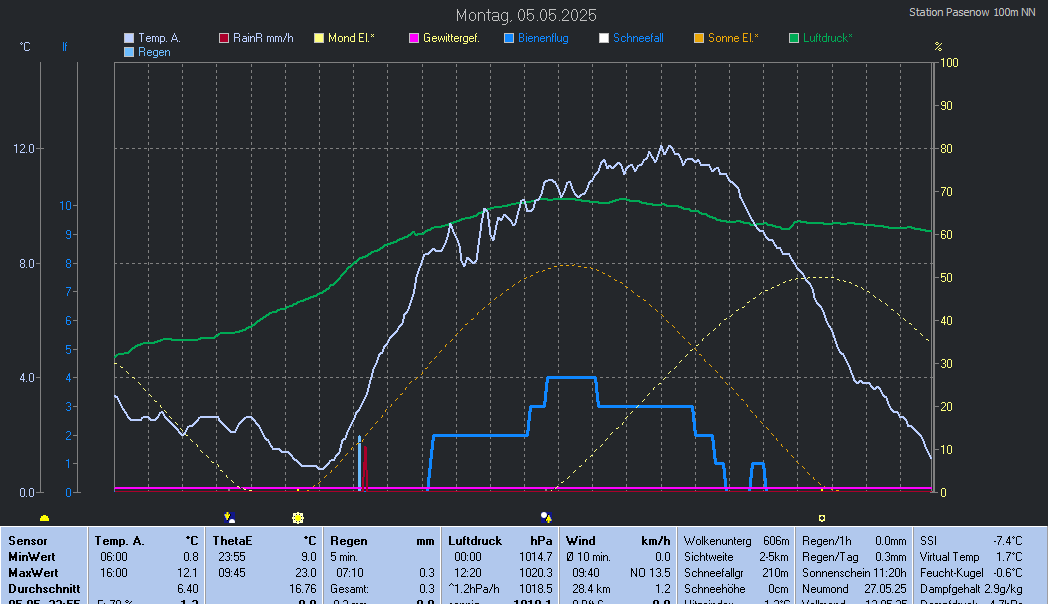Click the 12.0 temperature axis tick

click(x=23, y=148)
